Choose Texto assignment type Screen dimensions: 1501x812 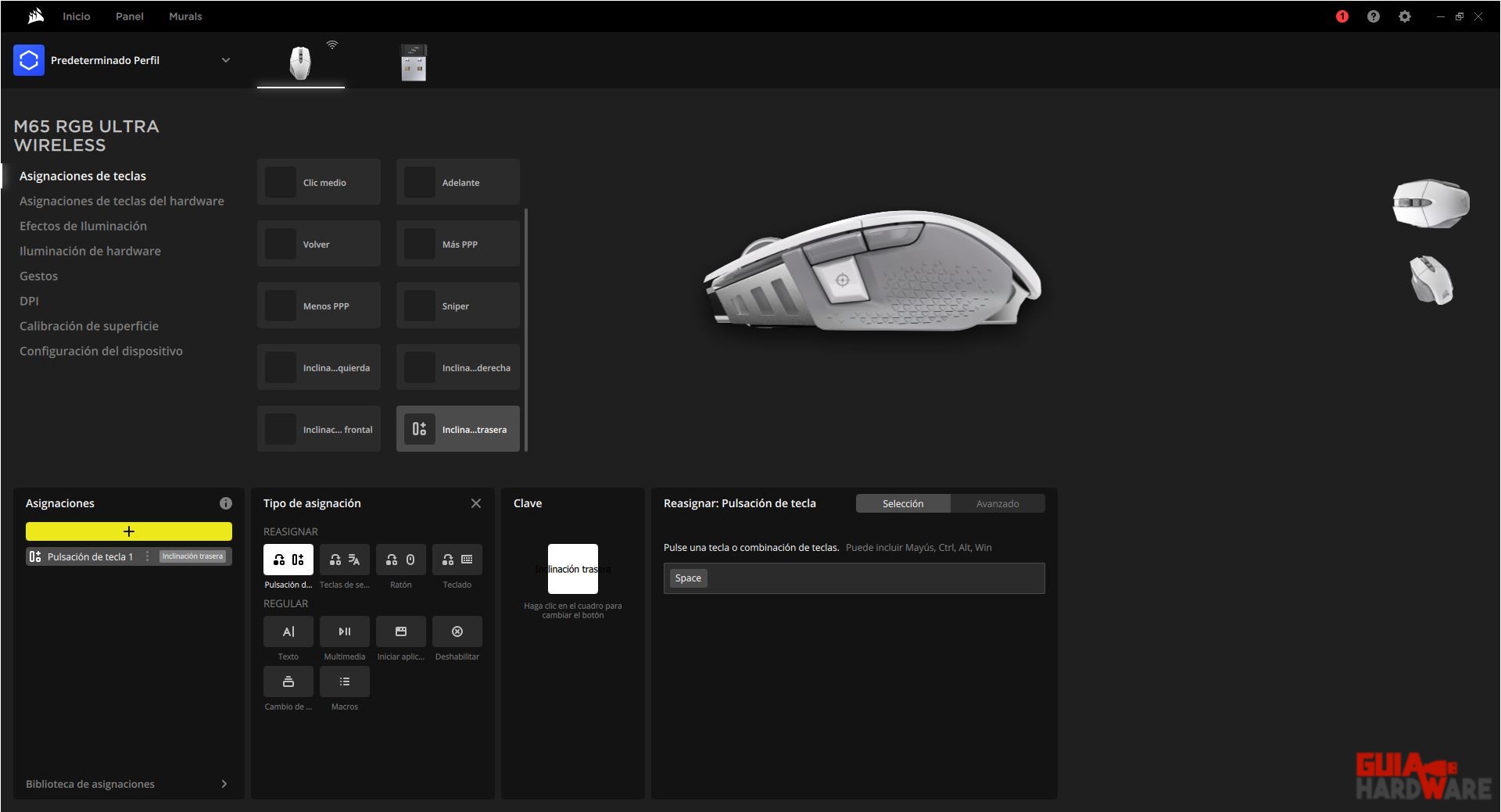coord(288,631)
